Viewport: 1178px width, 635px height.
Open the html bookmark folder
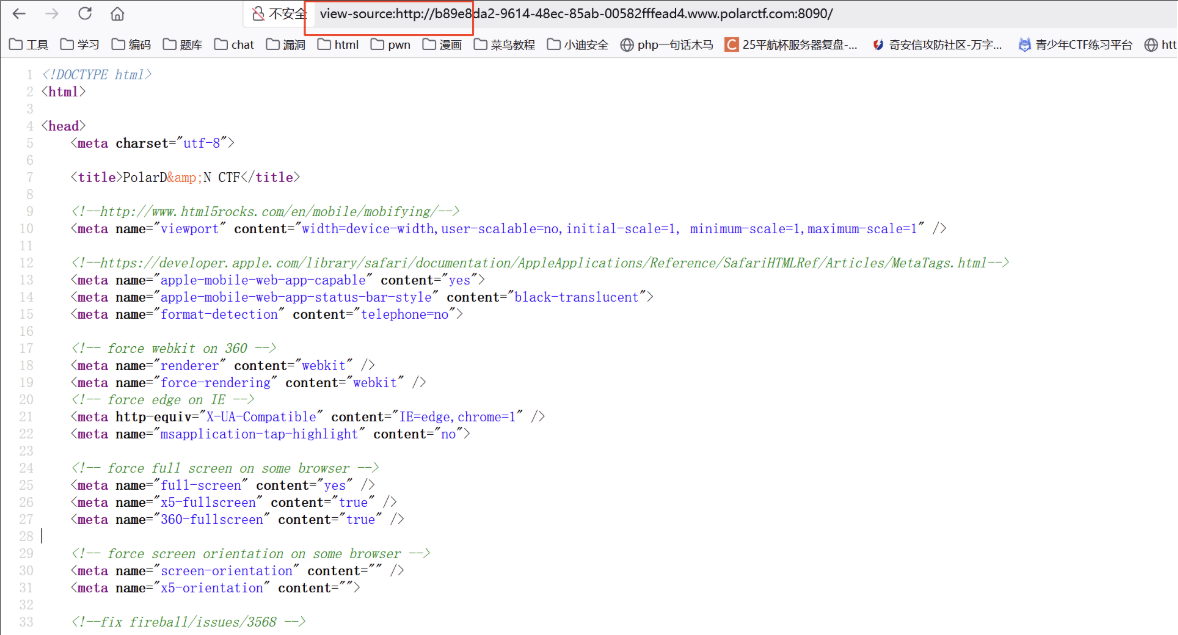(x=337, y=44)
